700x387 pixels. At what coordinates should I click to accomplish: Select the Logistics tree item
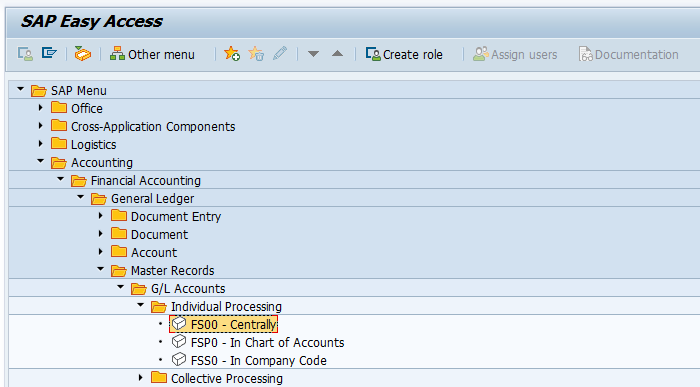(x=93, y=145)
